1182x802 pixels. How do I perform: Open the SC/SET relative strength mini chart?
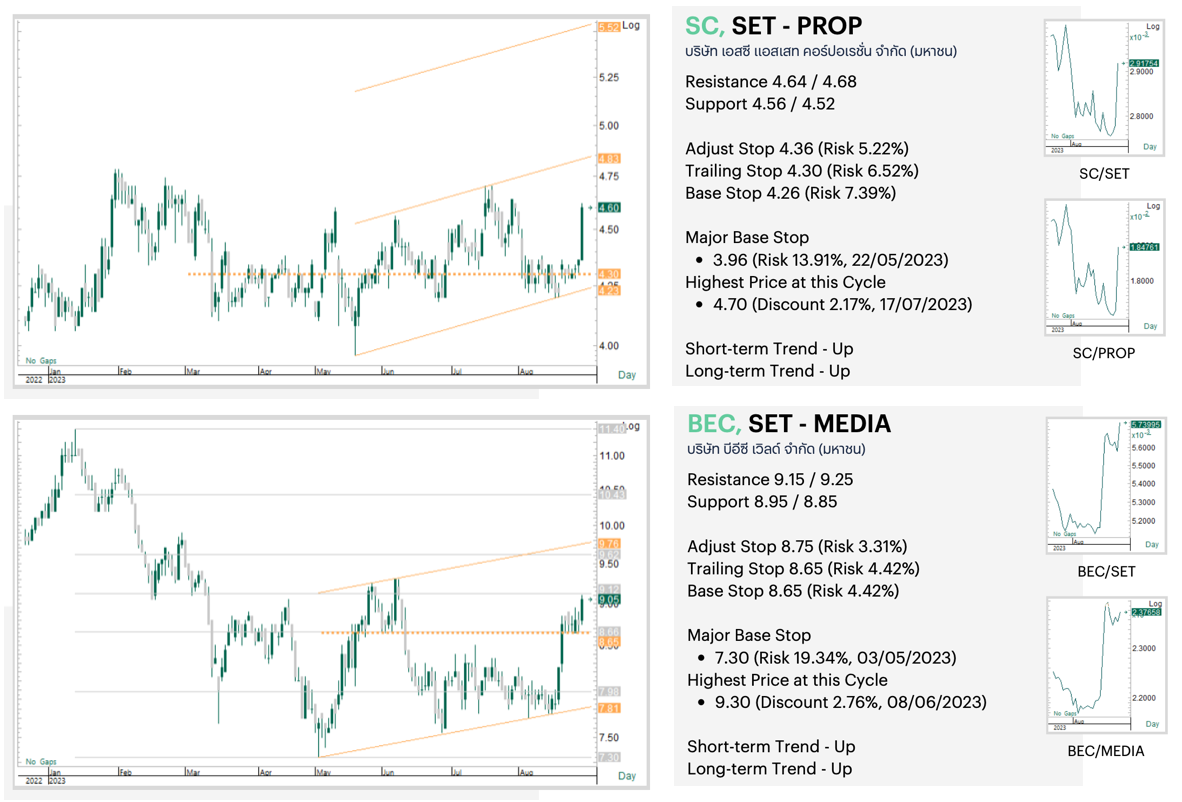pos(1104,87)
